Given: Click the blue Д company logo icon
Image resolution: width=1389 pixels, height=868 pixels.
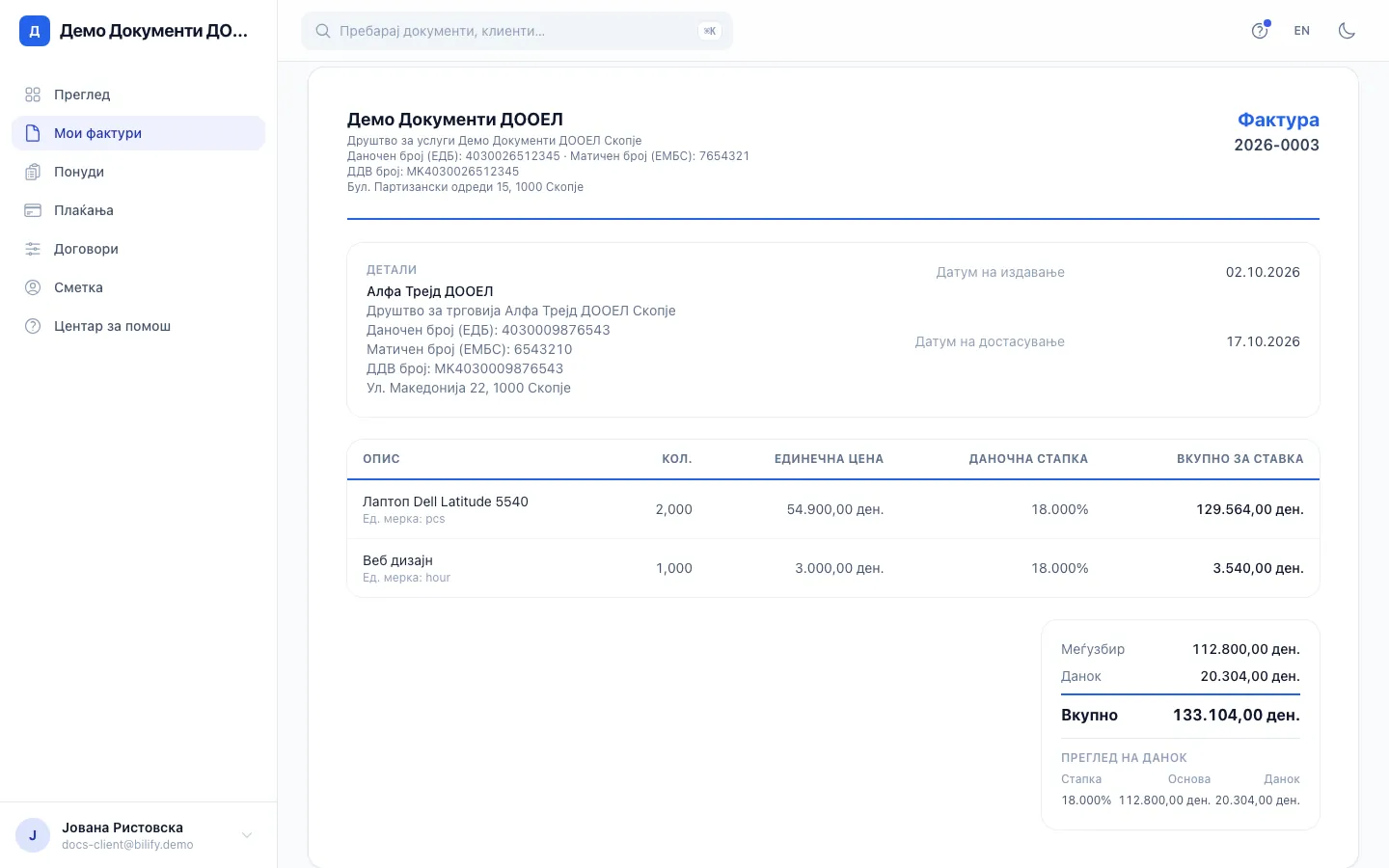Looking at the screenshot, I should (35, 31).
